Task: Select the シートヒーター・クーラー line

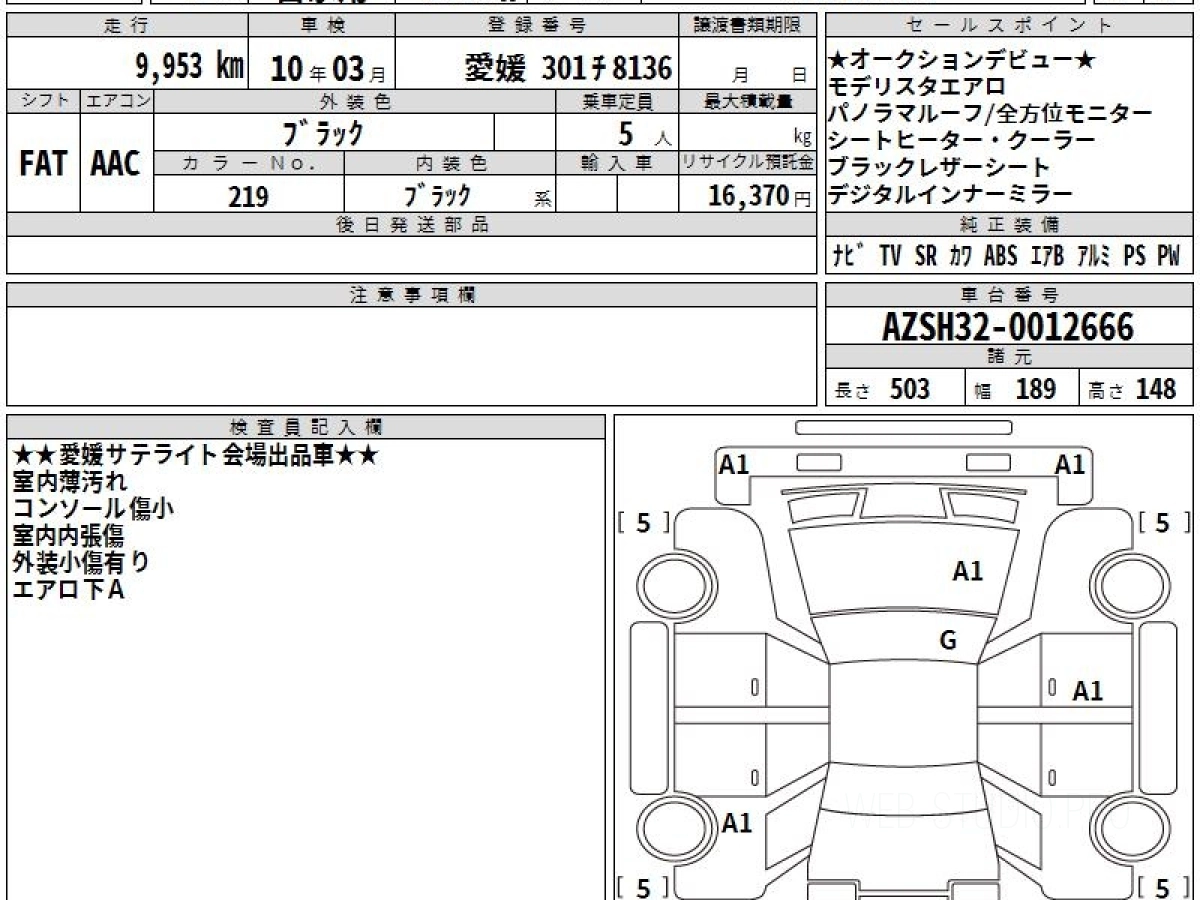Action: (962, 141)
